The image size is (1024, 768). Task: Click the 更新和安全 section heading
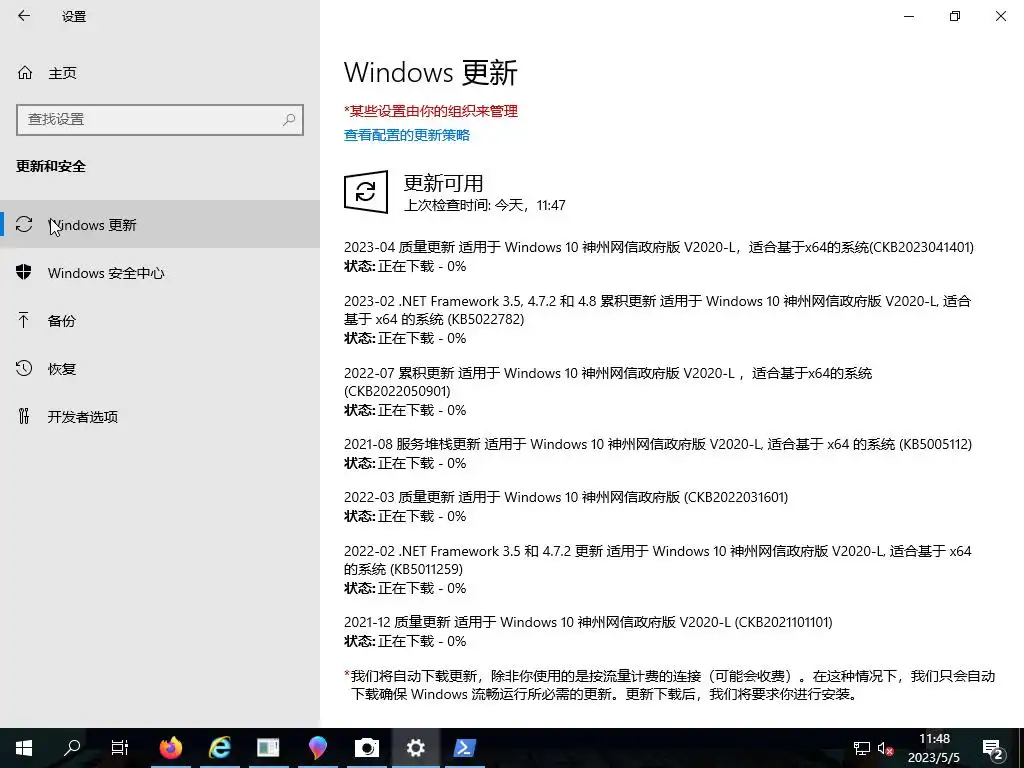51,167
